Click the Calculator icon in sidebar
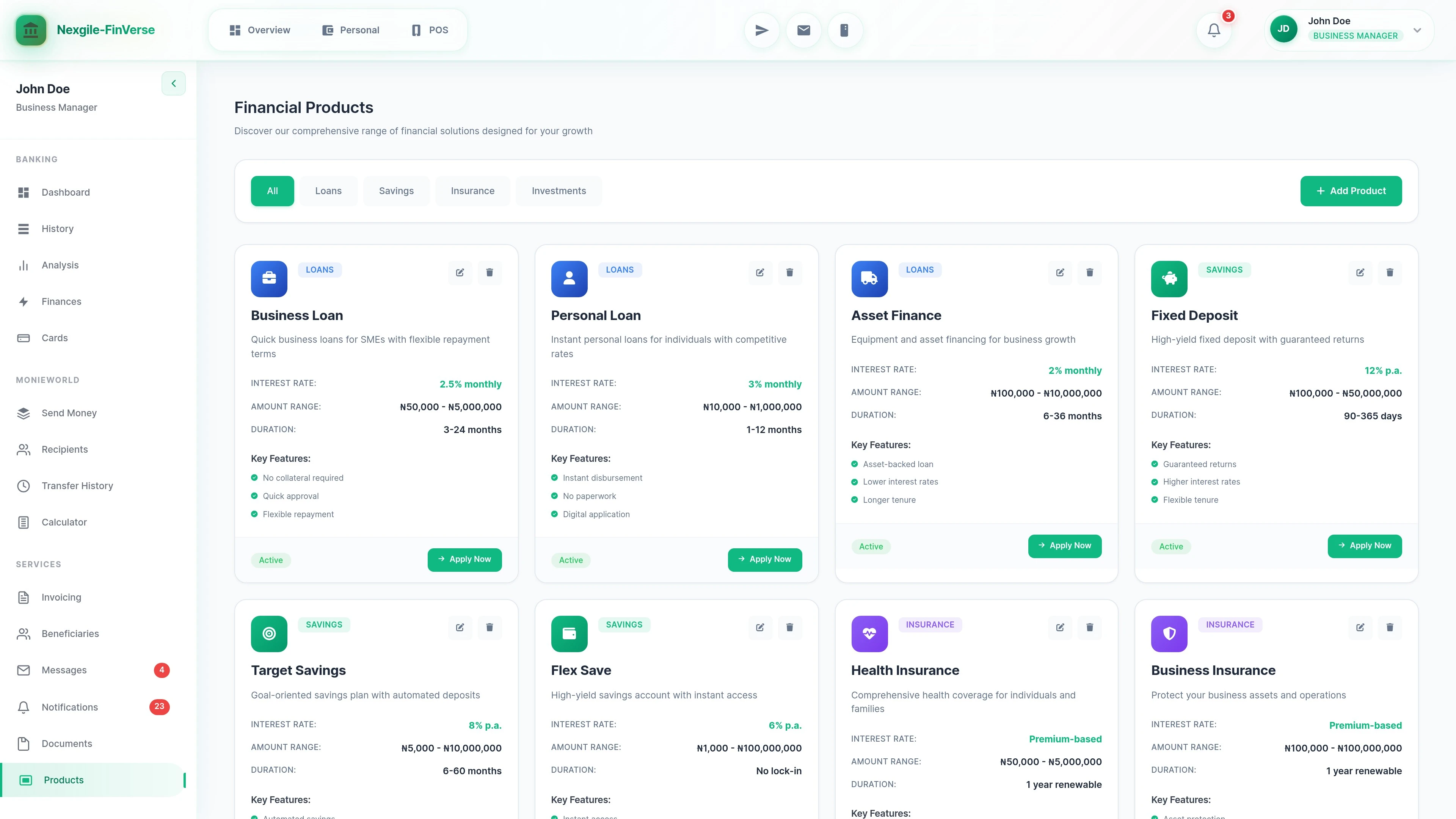This screenshot has width=1456, height=819. click(x=23, y=522)
